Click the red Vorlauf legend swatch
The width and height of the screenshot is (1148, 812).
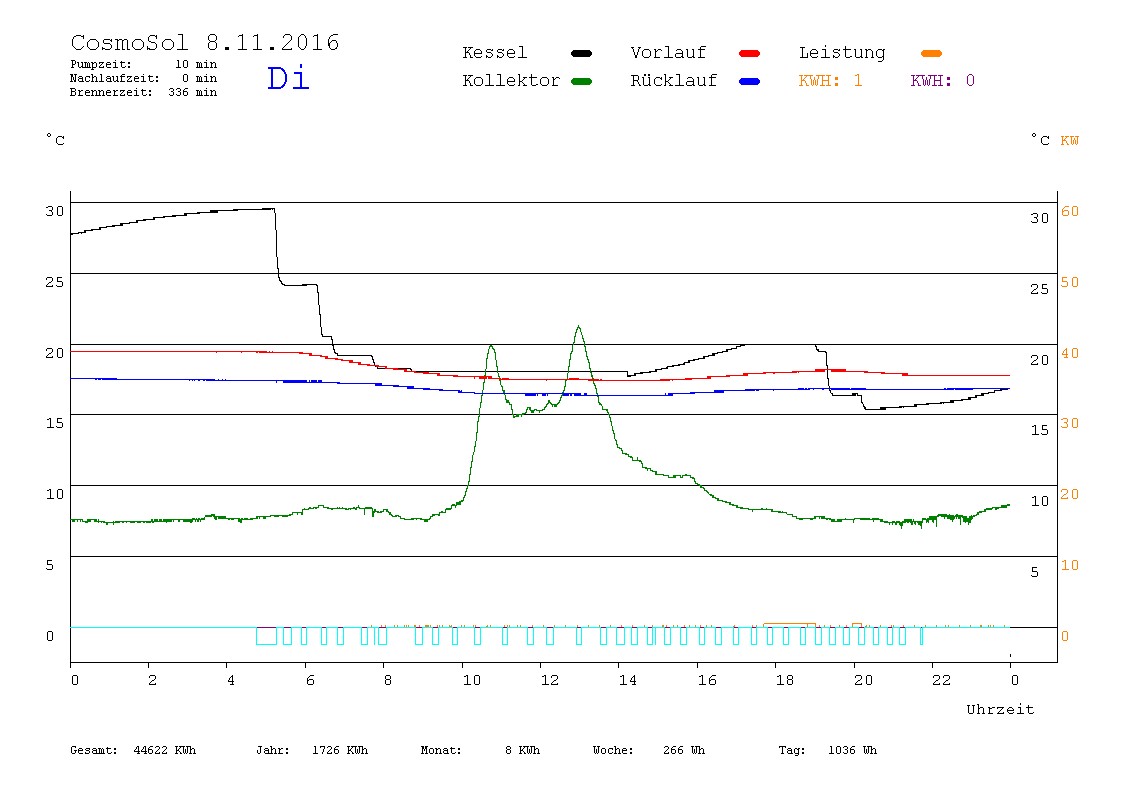tap(750, 53)
